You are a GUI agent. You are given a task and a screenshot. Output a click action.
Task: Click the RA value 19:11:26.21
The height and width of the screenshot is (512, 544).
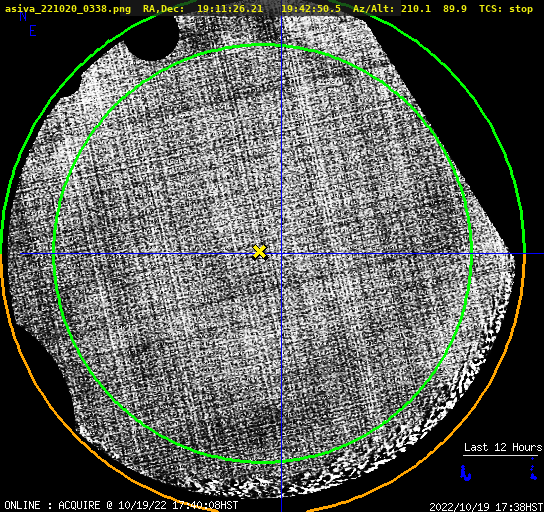(x=230, y=9)
